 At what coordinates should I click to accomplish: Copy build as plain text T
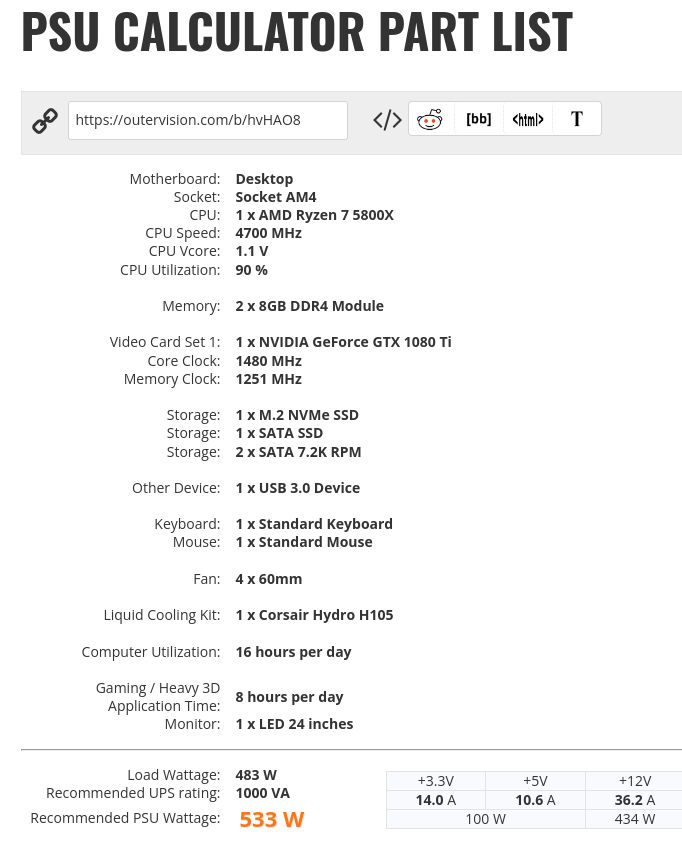(577, 119)
